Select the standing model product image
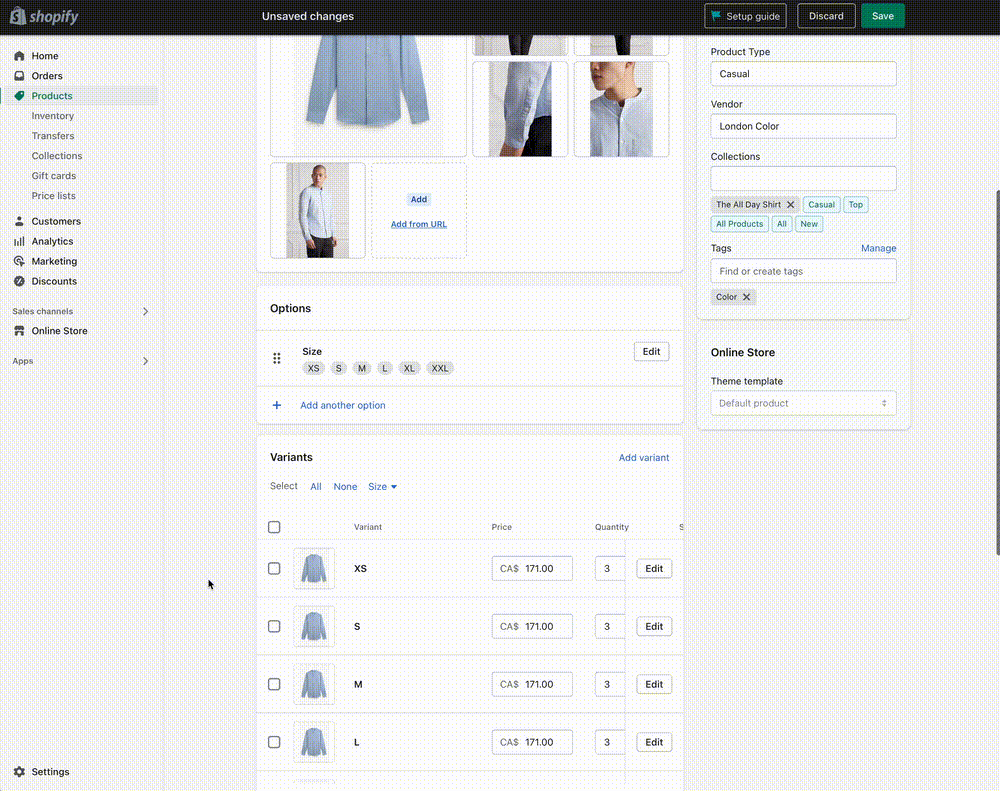Screen dimensions: 1000x791 318,211
